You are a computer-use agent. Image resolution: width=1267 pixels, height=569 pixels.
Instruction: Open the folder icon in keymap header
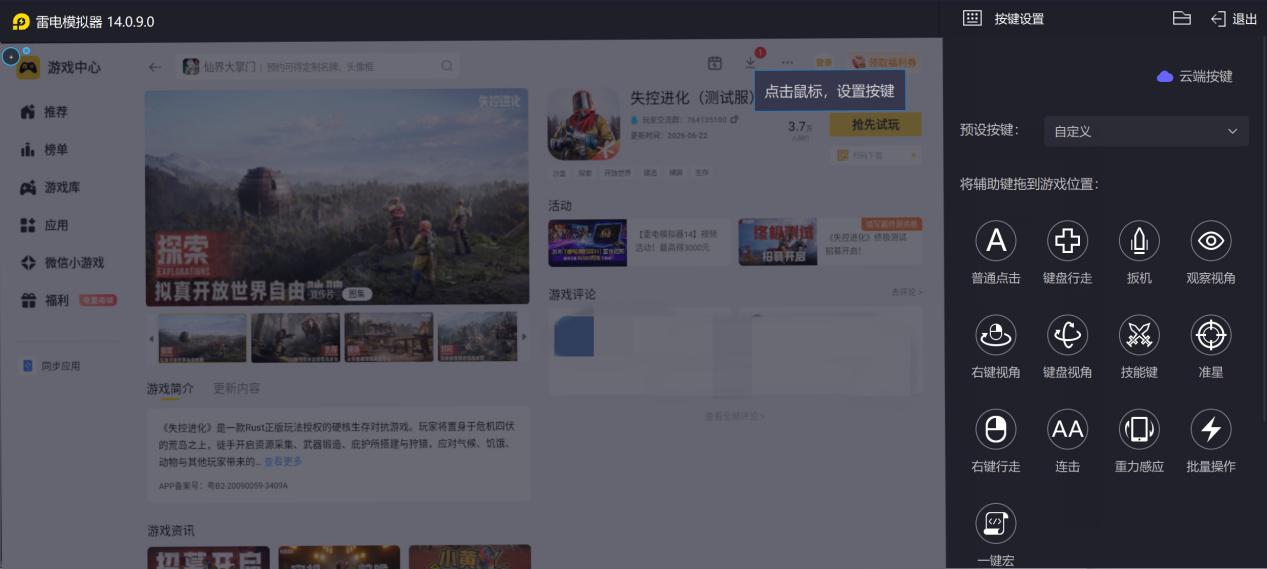click(1181, 18)
